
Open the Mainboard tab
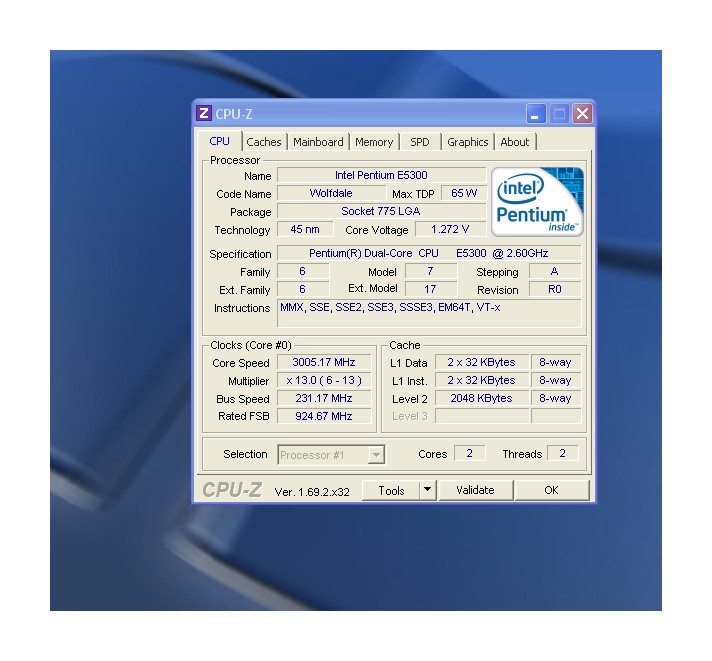318,142
